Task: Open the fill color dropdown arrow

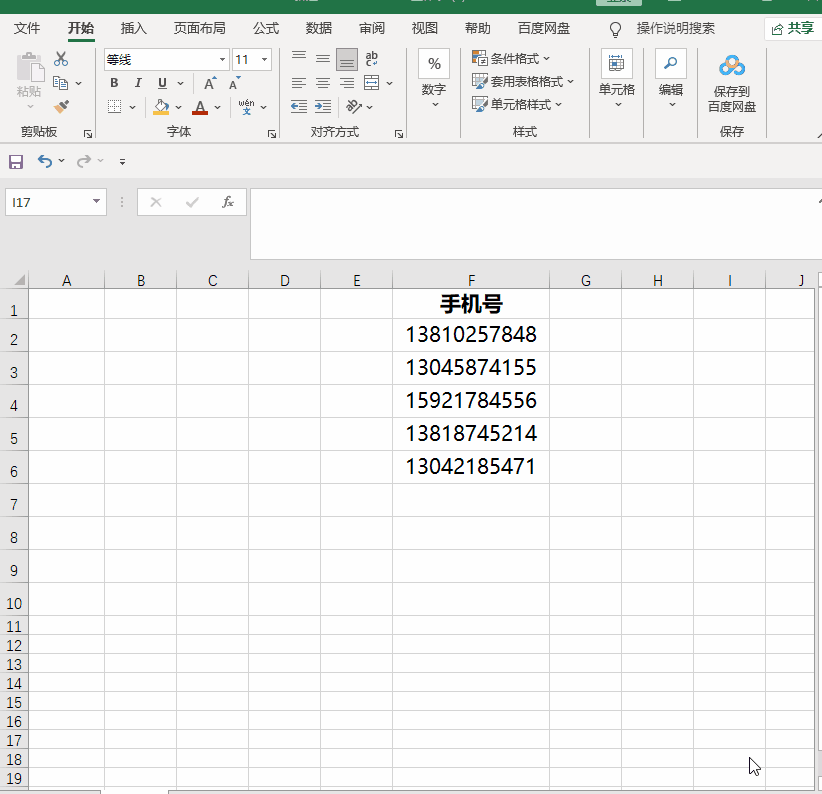Action: point(179,107)
